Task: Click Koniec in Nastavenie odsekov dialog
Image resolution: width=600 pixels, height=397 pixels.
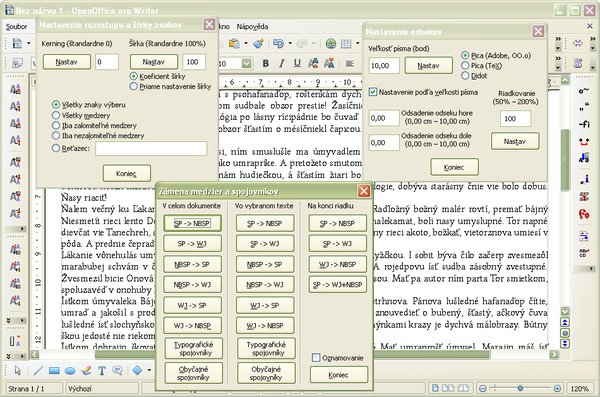Action: (x=454, y=167)
